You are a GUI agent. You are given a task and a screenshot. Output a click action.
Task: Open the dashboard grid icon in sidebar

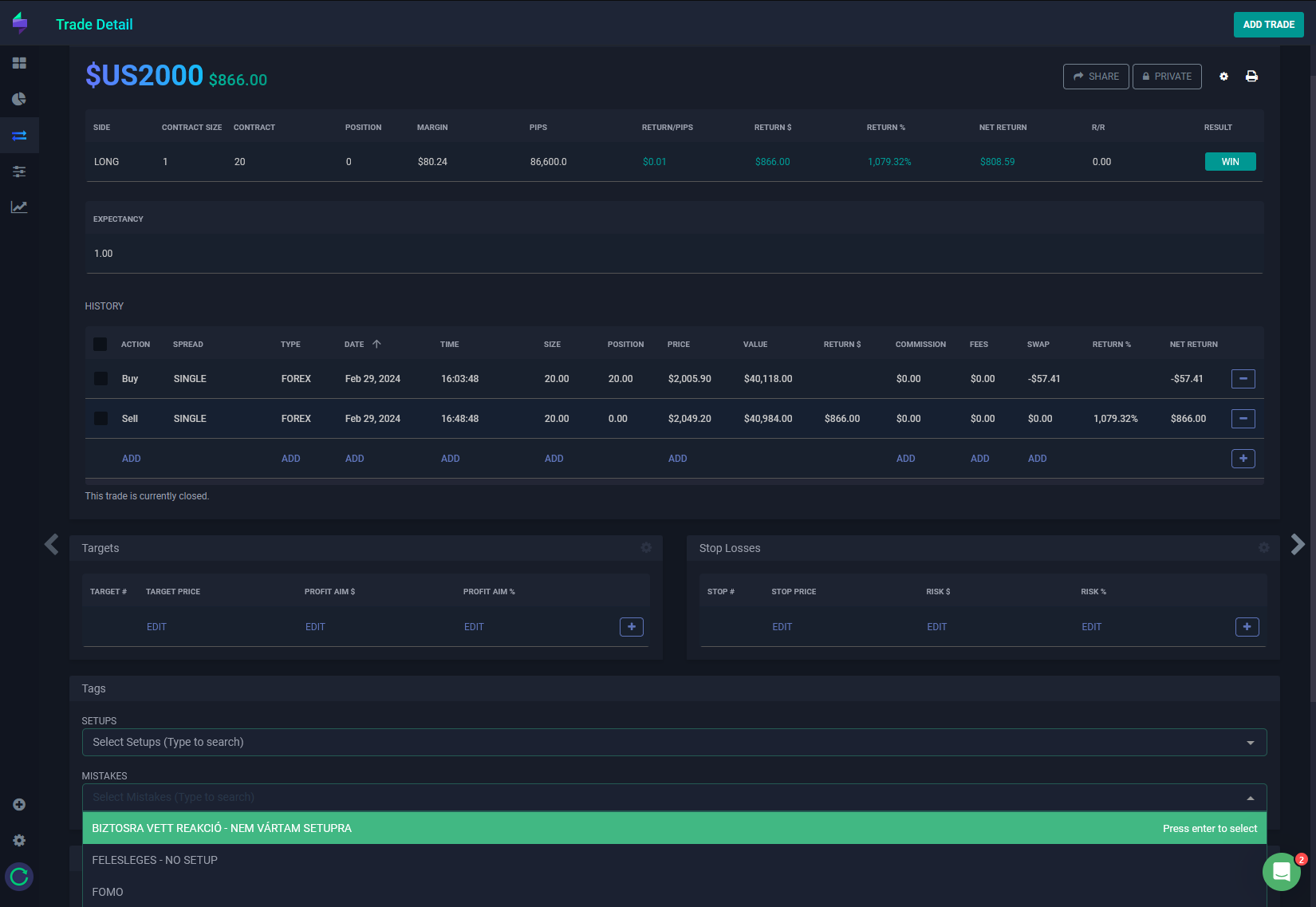(19, 63)
